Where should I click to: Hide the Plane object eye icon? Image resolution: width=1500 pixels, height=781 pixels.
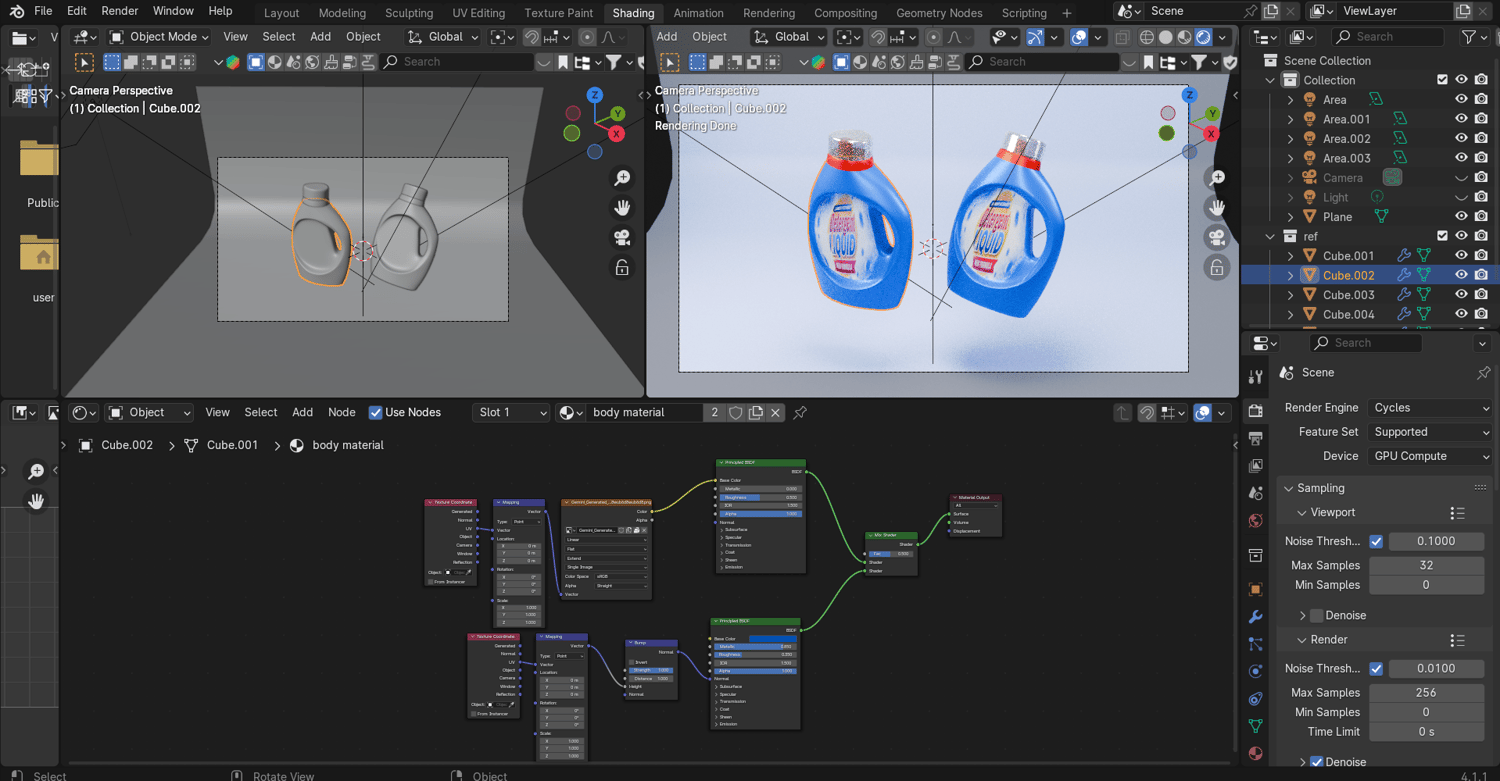click(x=1461, y=217)
